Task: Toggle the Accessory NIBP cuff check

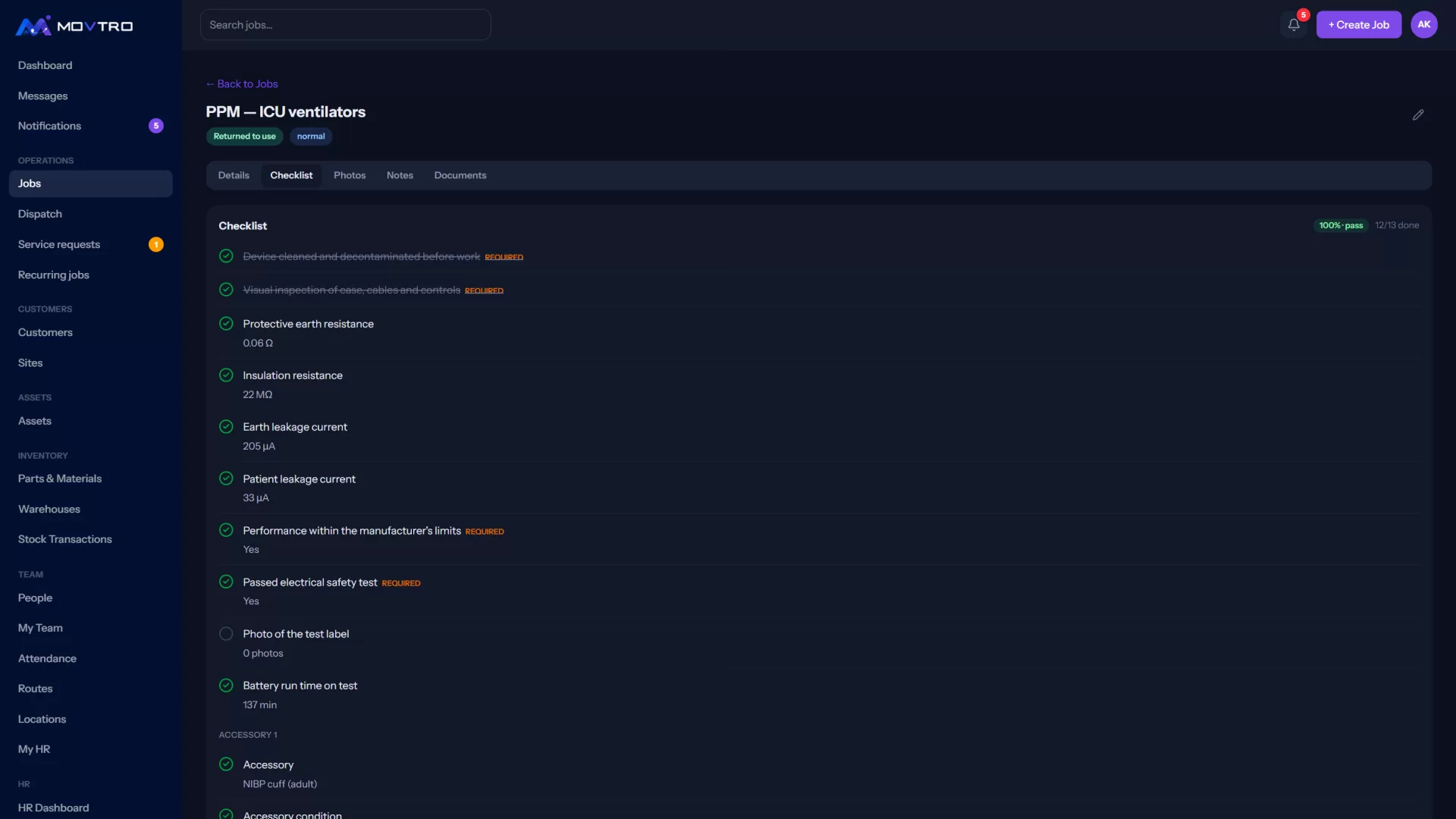Action: pyautogui.click(x=226, y=764)
